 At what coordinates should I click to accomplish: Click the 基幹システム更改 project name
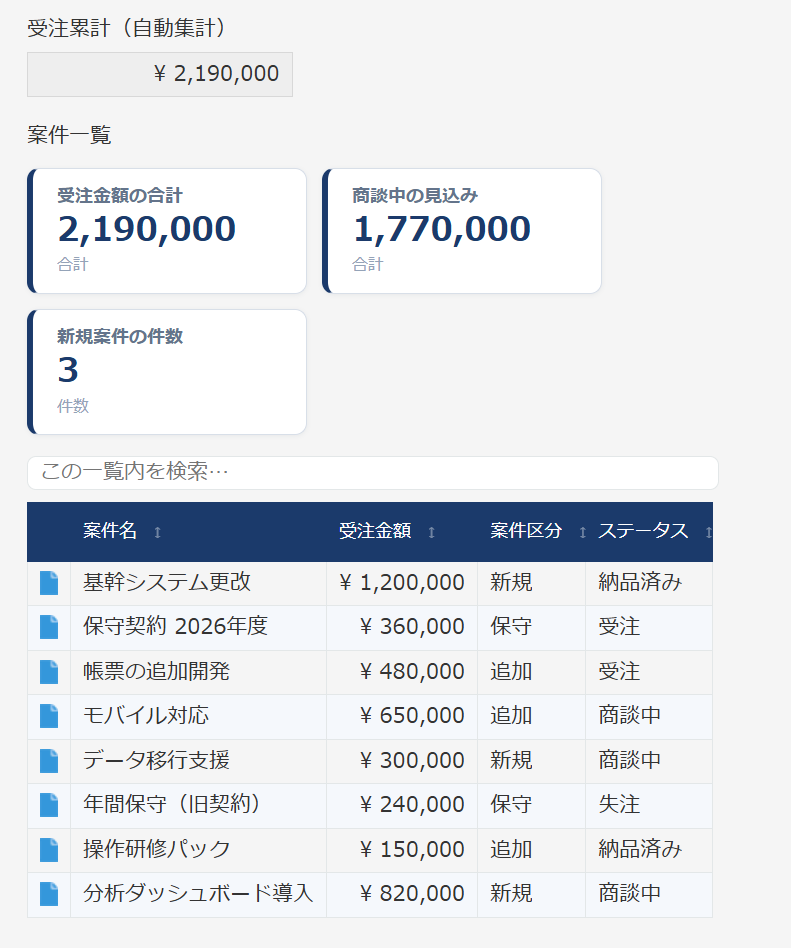point(167,582)
